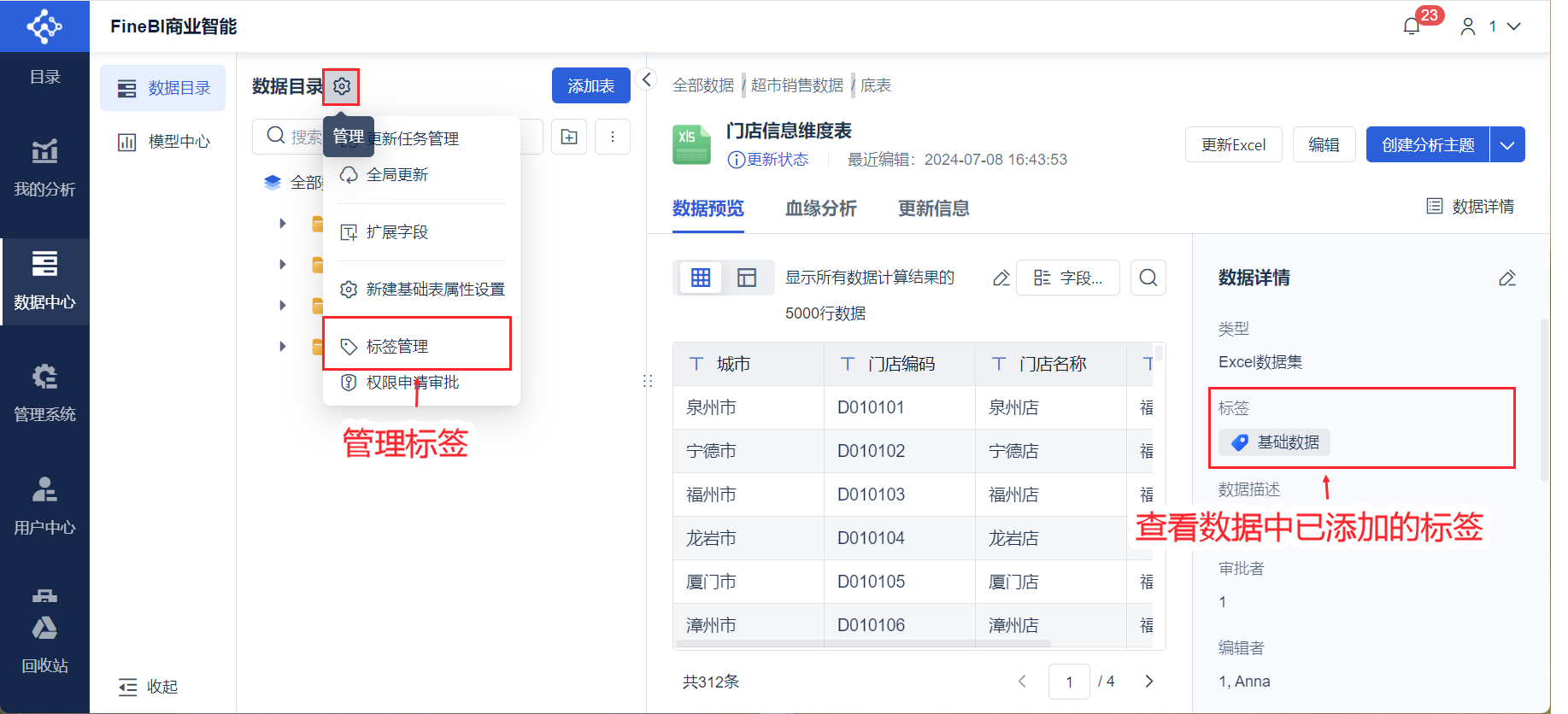Open notifications bell with 23 badge

[x=1412, y=26]
